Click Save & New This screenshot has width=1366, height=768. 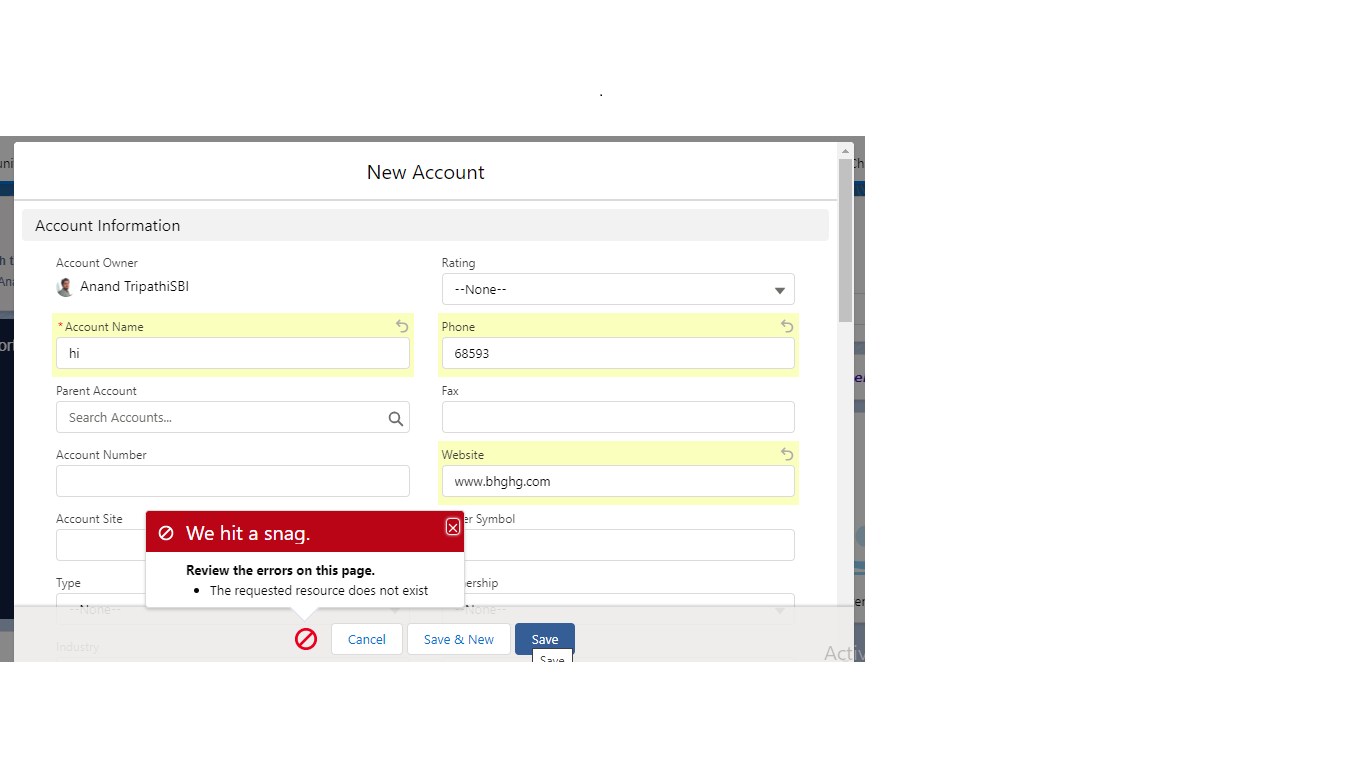click(x=458, y=639)
